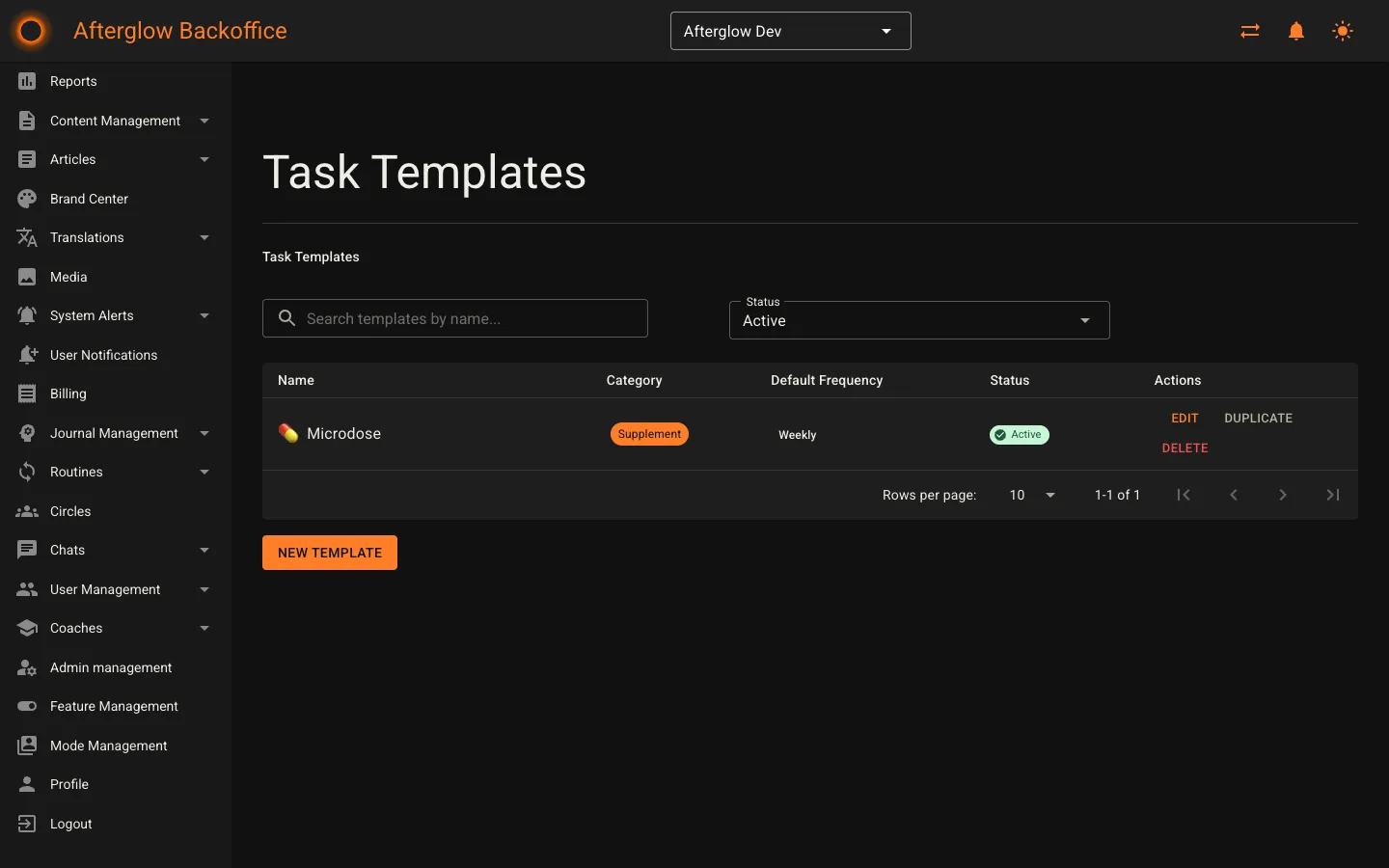Toggle the theme with the sun icon
The width and height of the screenshot is (1389, 868).
pyautogui.click(x=1342, y=31)
